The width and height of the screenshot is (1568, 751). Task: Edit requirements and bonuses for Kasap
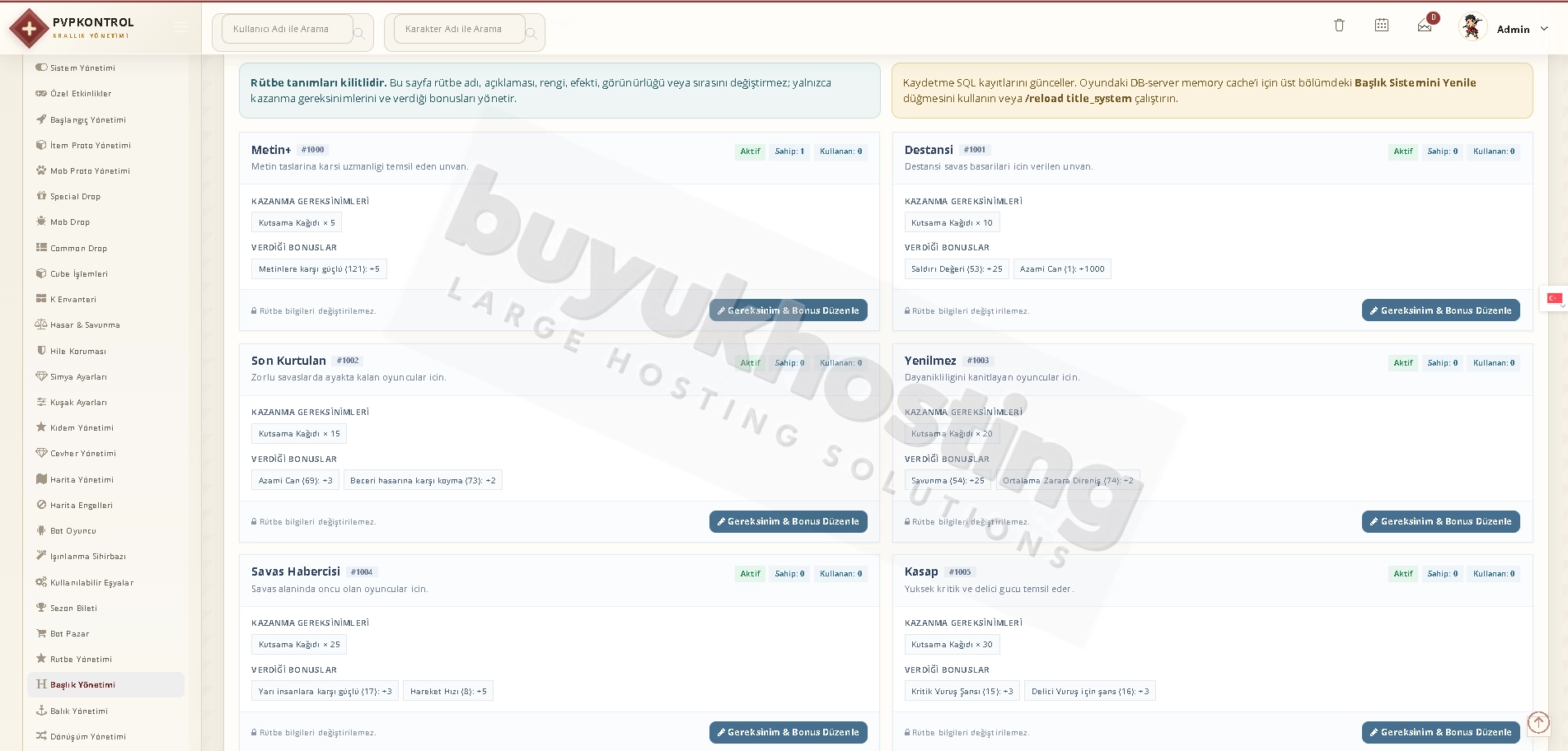[1440, 732]
